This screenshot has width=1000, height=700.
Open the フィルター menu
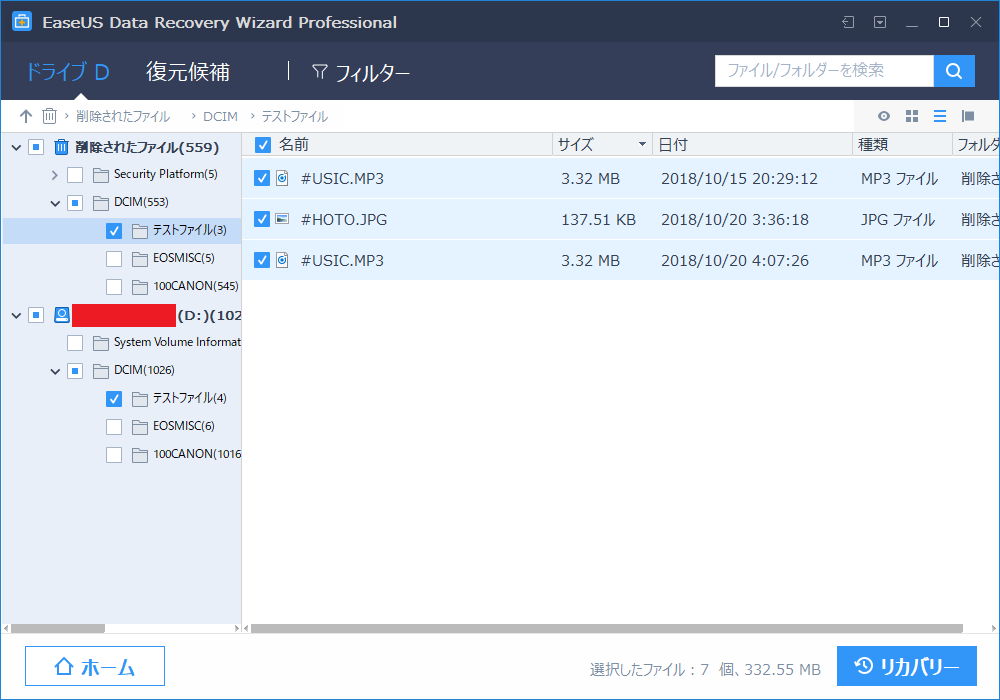tap(360, 73)
